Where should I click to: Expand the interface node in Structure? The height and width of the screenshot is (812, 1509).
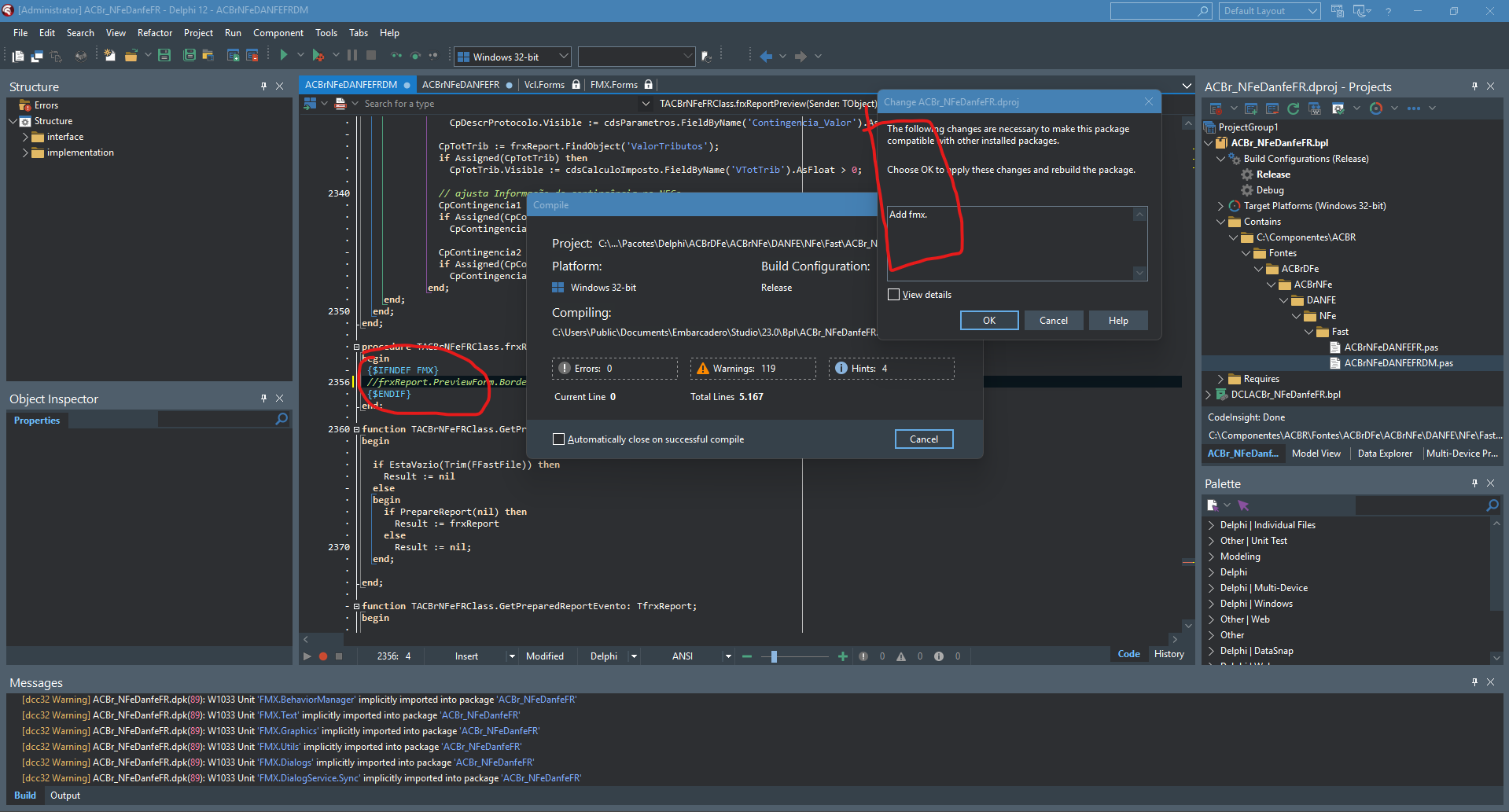[25, 137]
